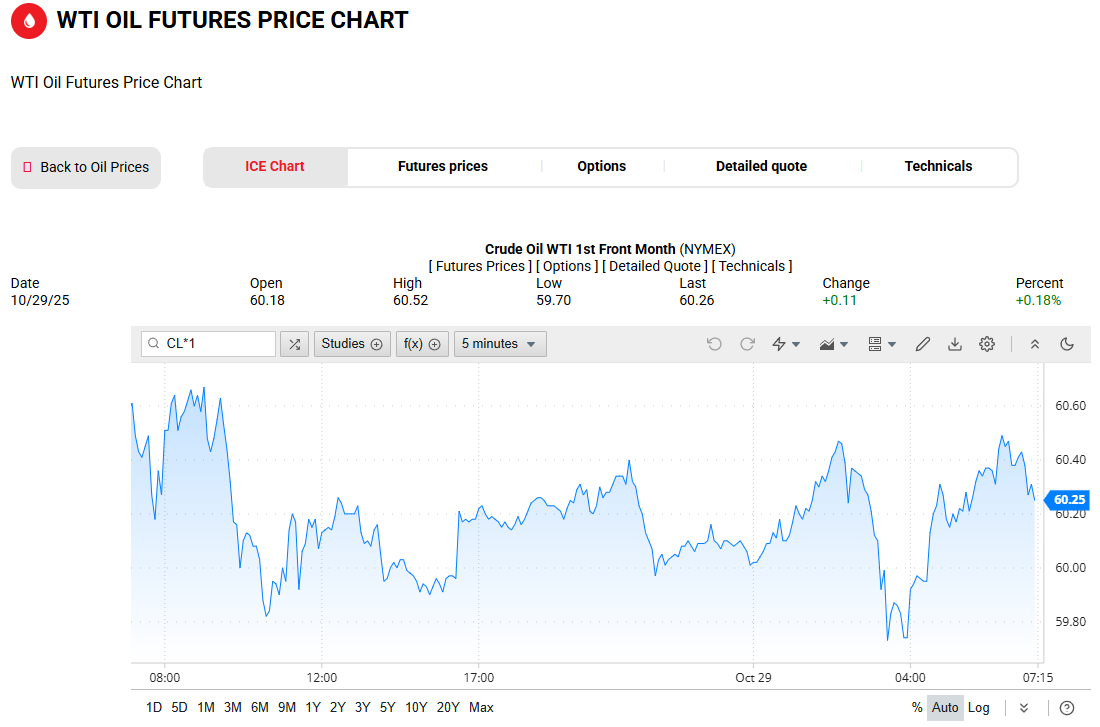Switch to the Futures prices tab
The height and width of the screenshot is (727, 1100).
tap(443, 167)
